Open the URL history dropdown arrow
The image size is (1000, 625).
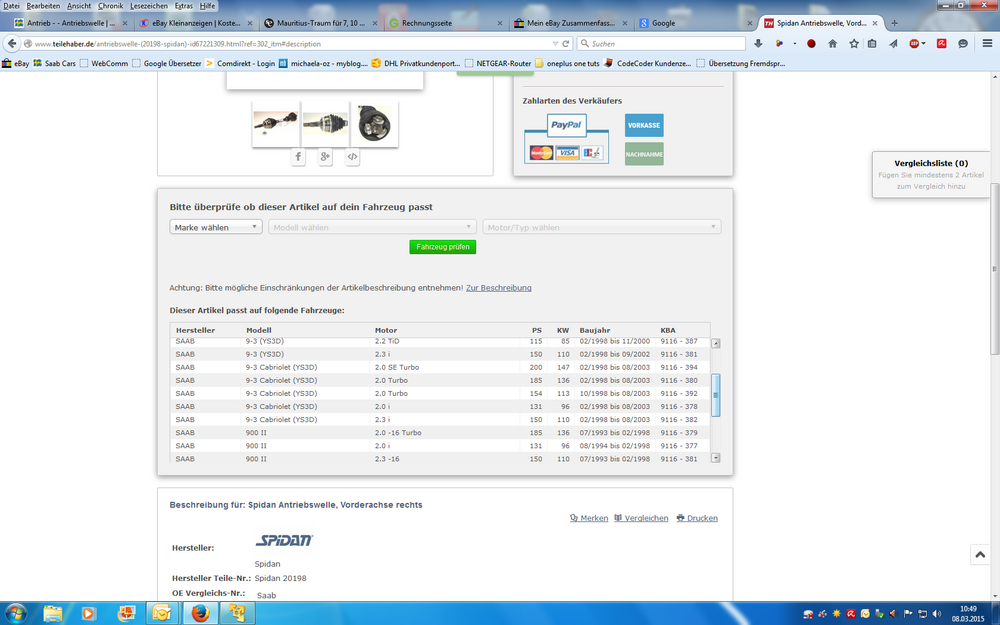(x=555, y=43)
